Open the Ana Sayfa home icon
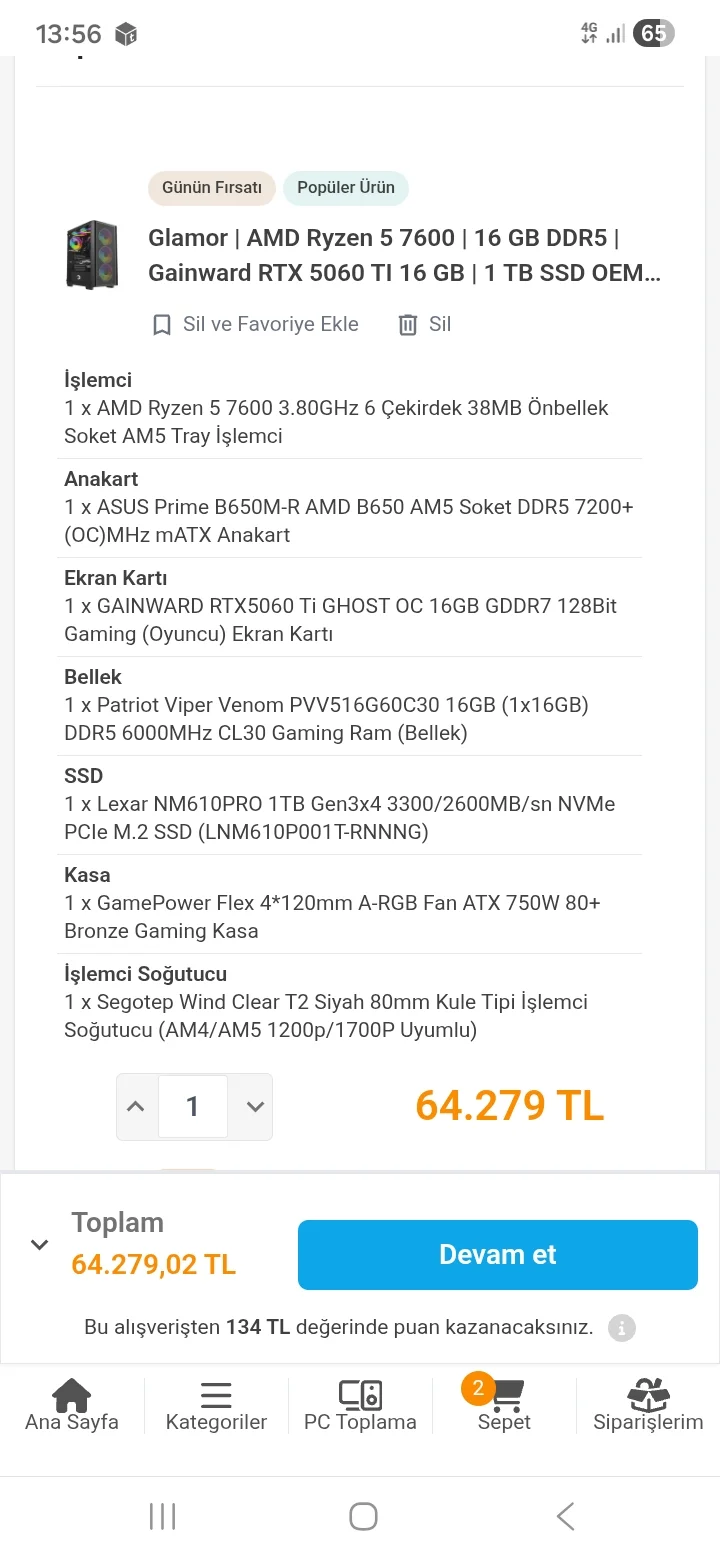Viewport: 720px width, 1560px height. [71, 1395]
